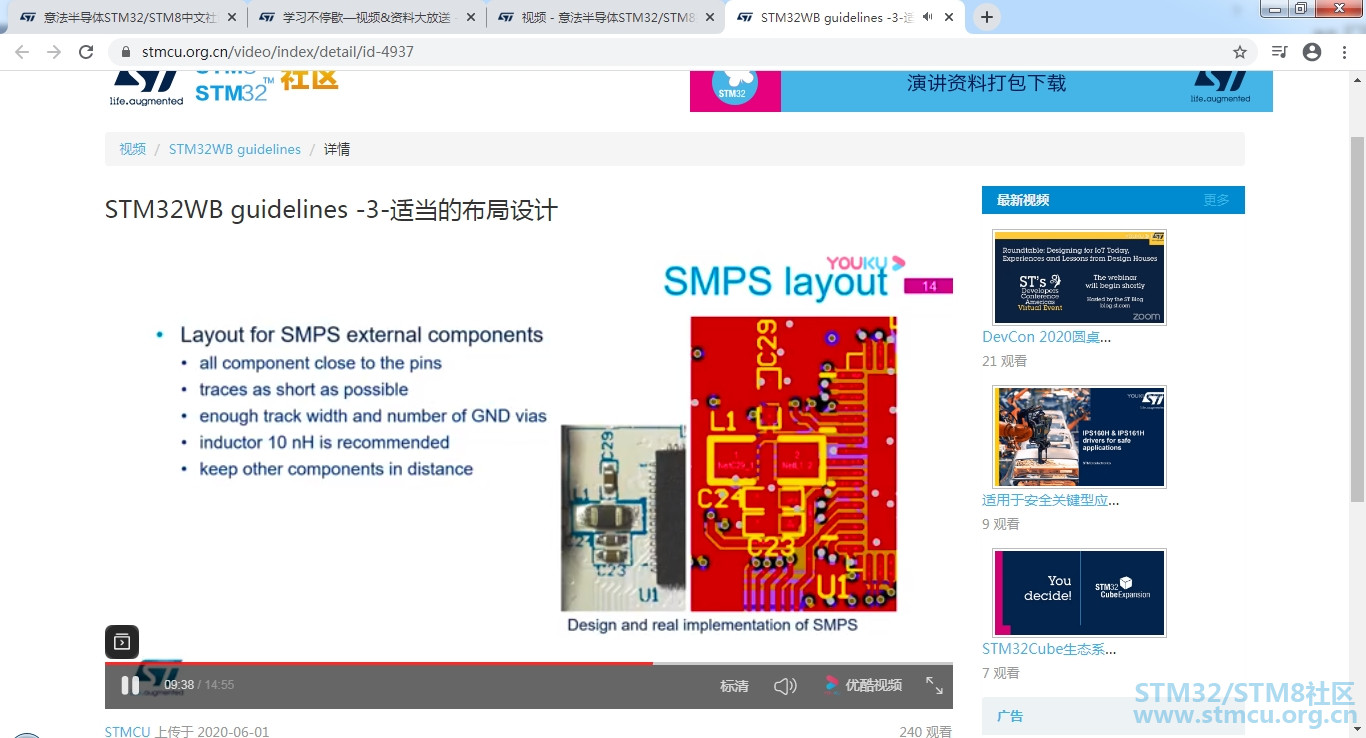Click the ST life.augmented site logo
Screen dimensions: 1366x738
(146, 87)
